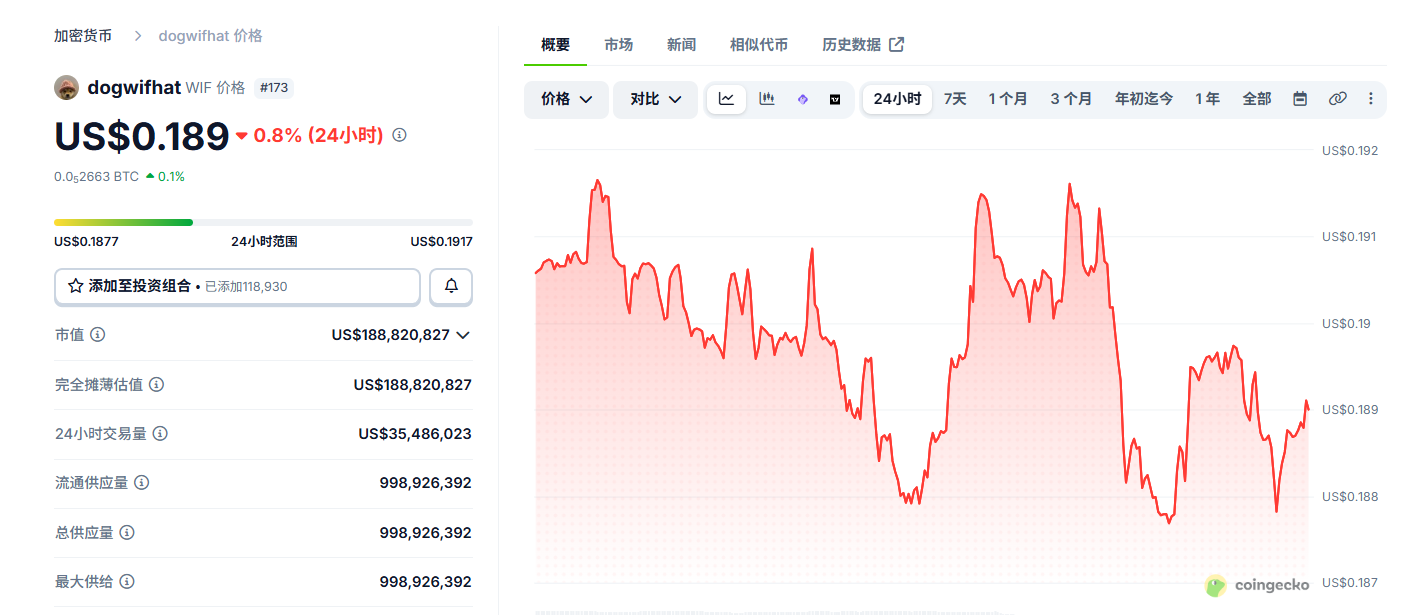Open the 价格 dropdown
1420x615 pixels.
pos(566,99)
